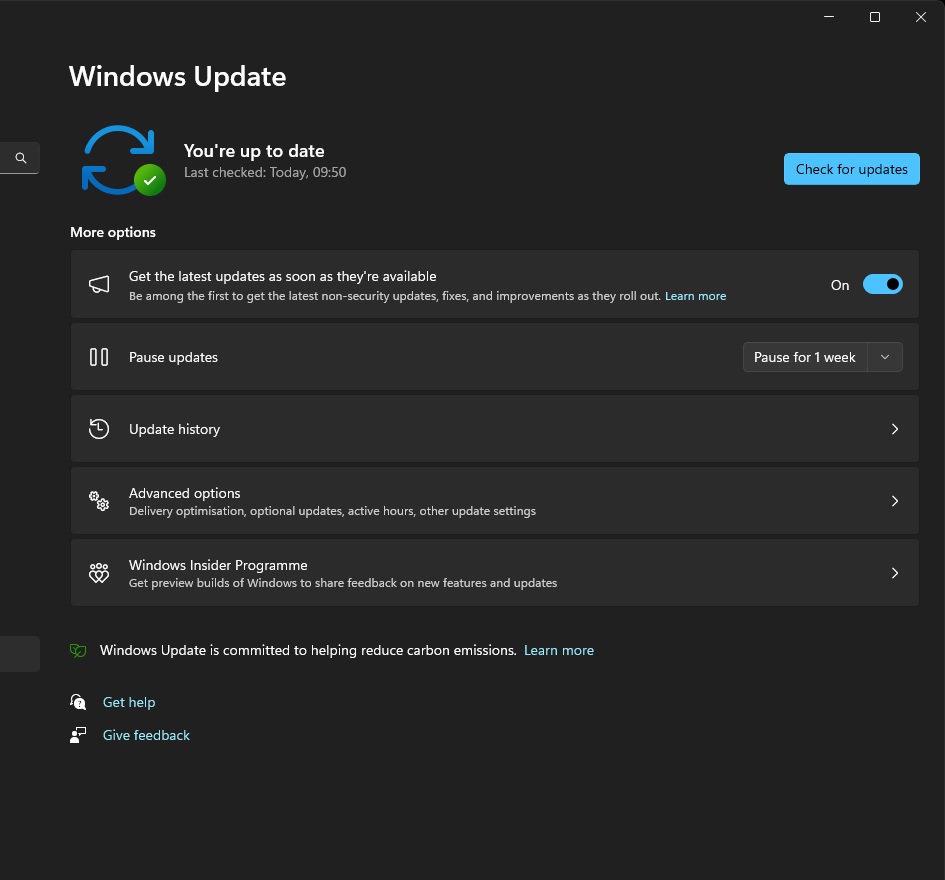Open Learn more link about latest updates
The height and width of the screenshot is (880, 945).
695,296
